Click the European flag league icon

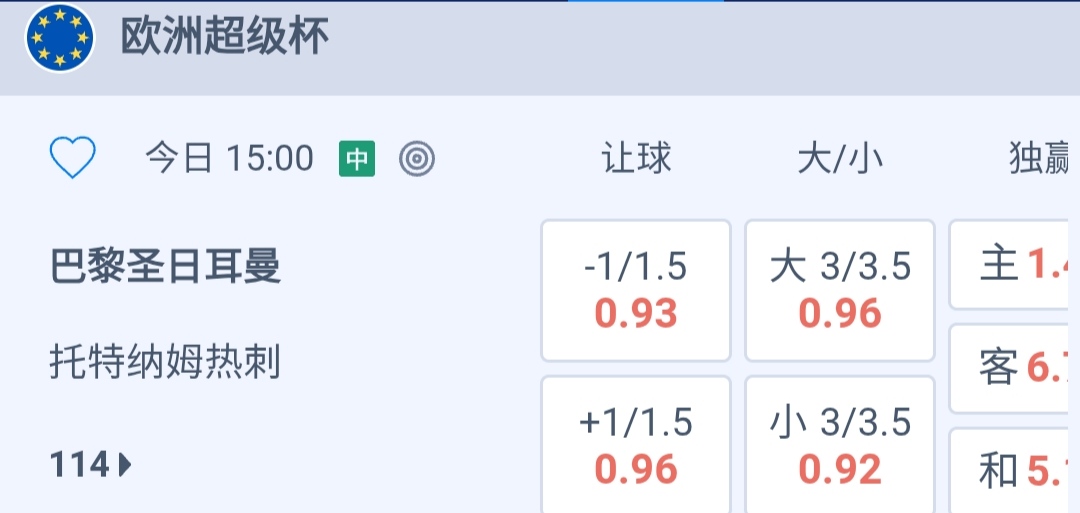point(59,39)
